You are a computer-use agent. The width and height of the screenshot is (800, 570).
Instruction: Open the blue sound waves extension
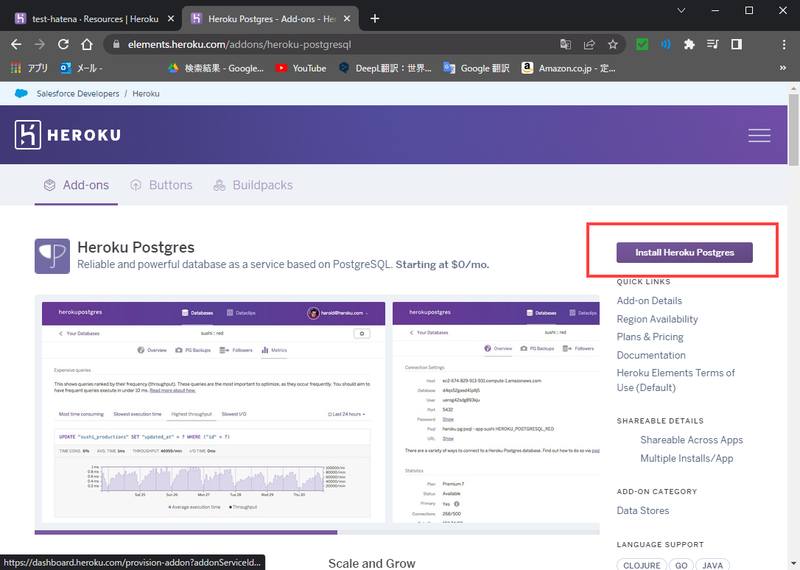point(665,44)
